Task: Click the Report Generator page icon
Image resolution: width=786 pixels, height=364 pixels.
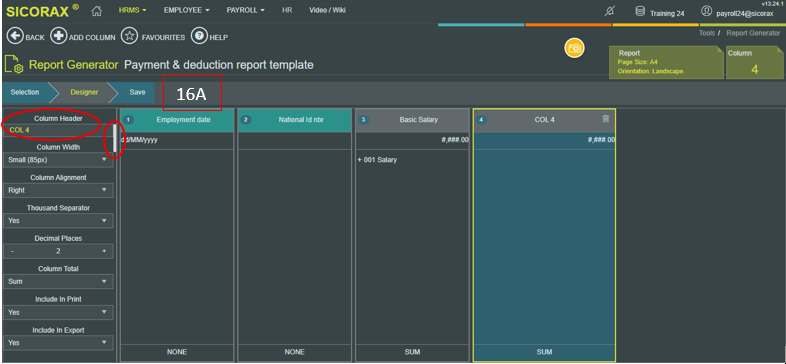Action: click(14, 65)
